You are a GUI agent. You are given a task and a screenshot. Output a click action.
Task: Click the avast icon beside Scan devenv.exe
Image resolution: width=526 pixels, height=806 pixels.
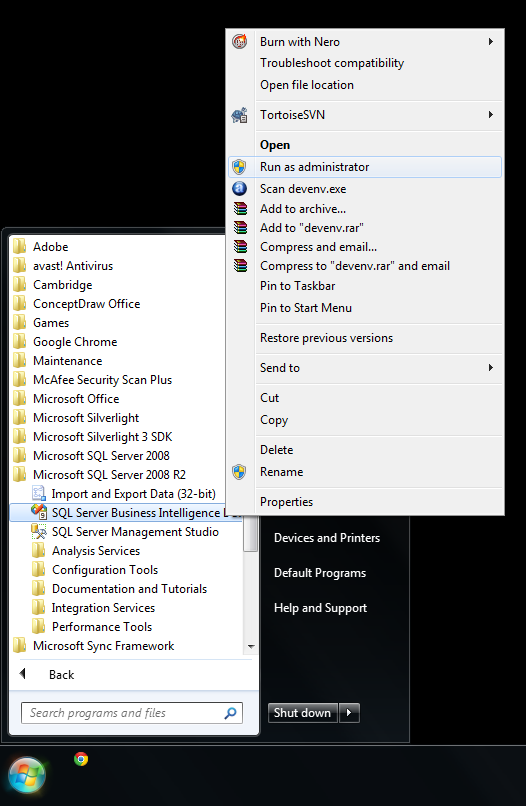click(240, 189)
